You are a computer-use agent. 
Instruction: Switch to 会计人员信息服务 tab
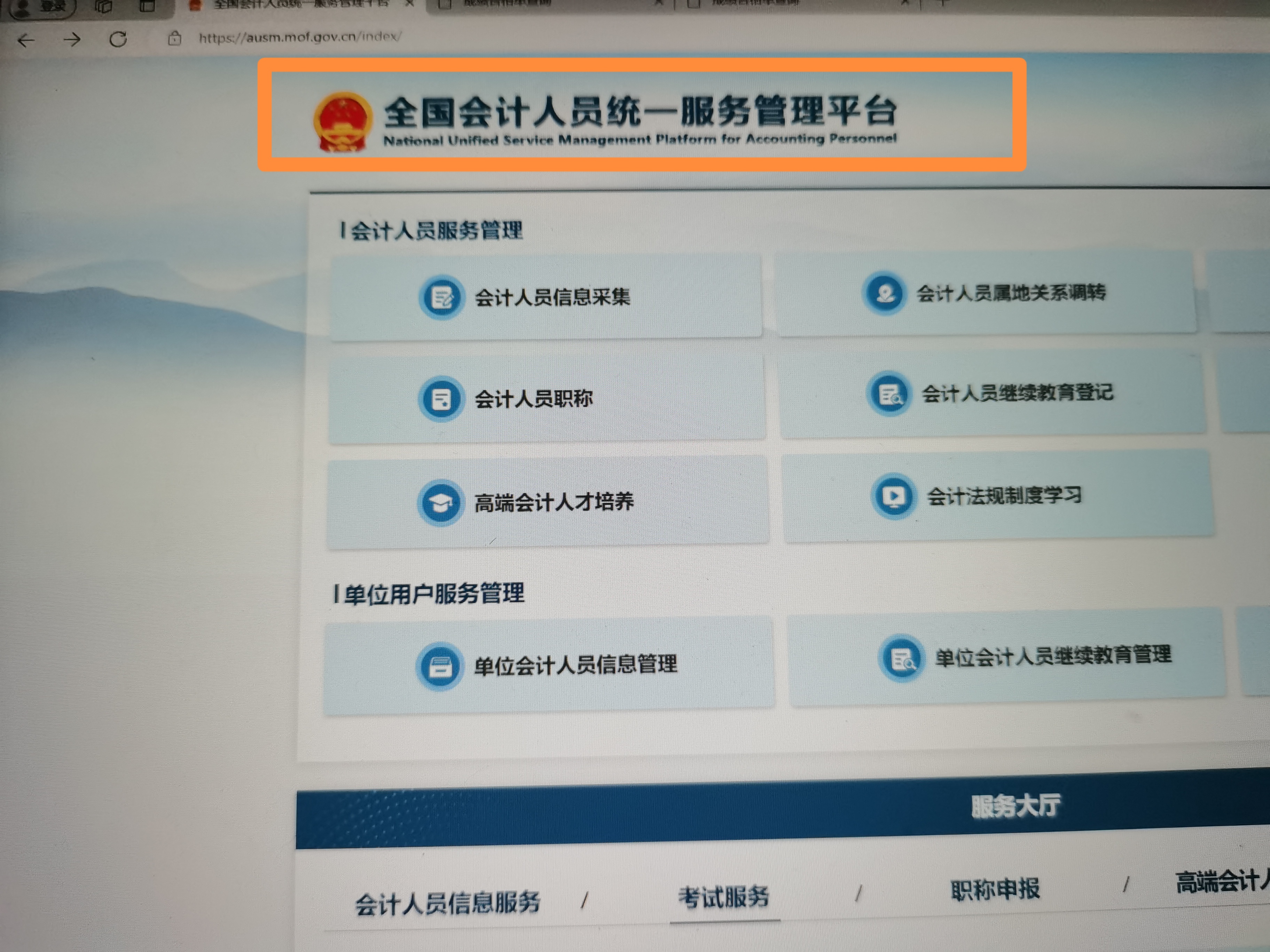448,903
